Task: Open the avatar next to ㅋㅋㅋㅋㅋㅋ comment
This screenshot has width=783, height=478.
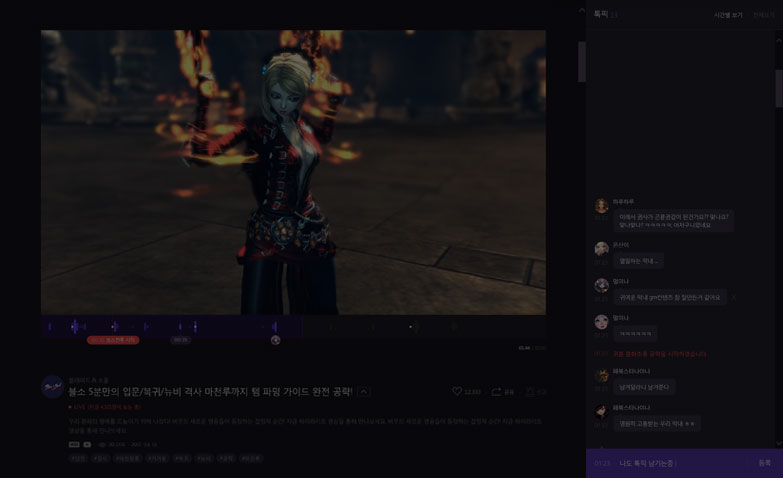Action: tap(601, 322)
